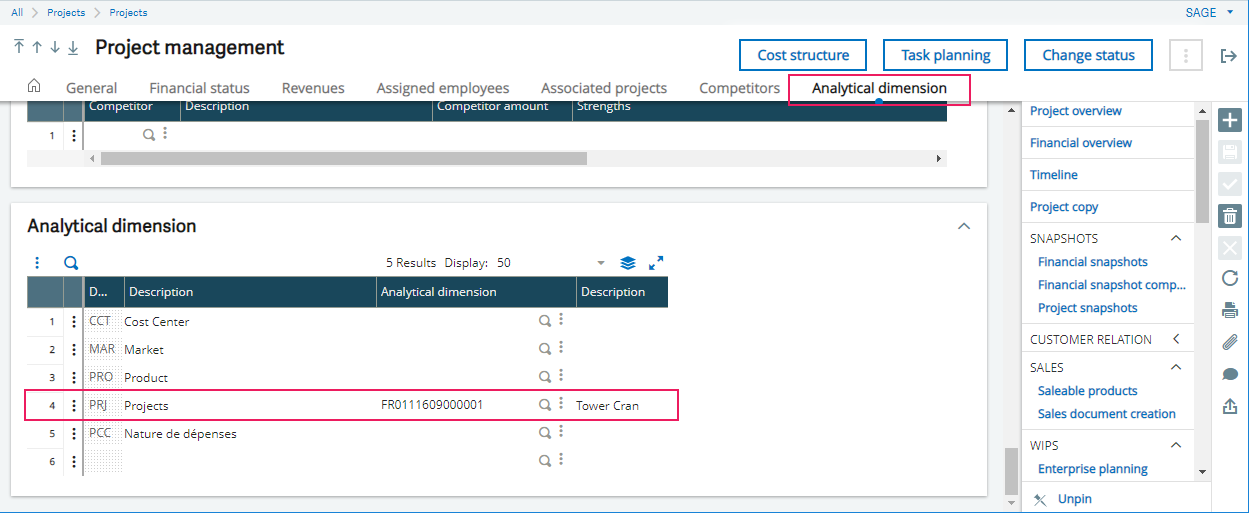Open the Financial overview link

point(1081,143)
